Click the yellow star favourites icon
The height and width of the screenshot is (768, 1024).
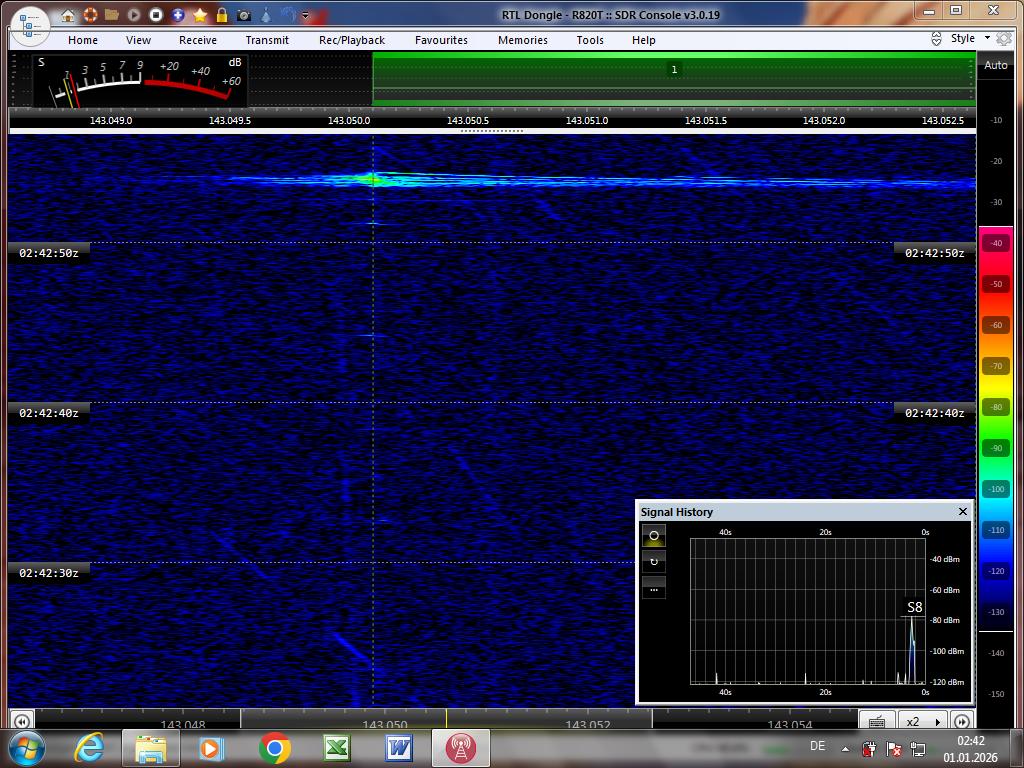200,14
